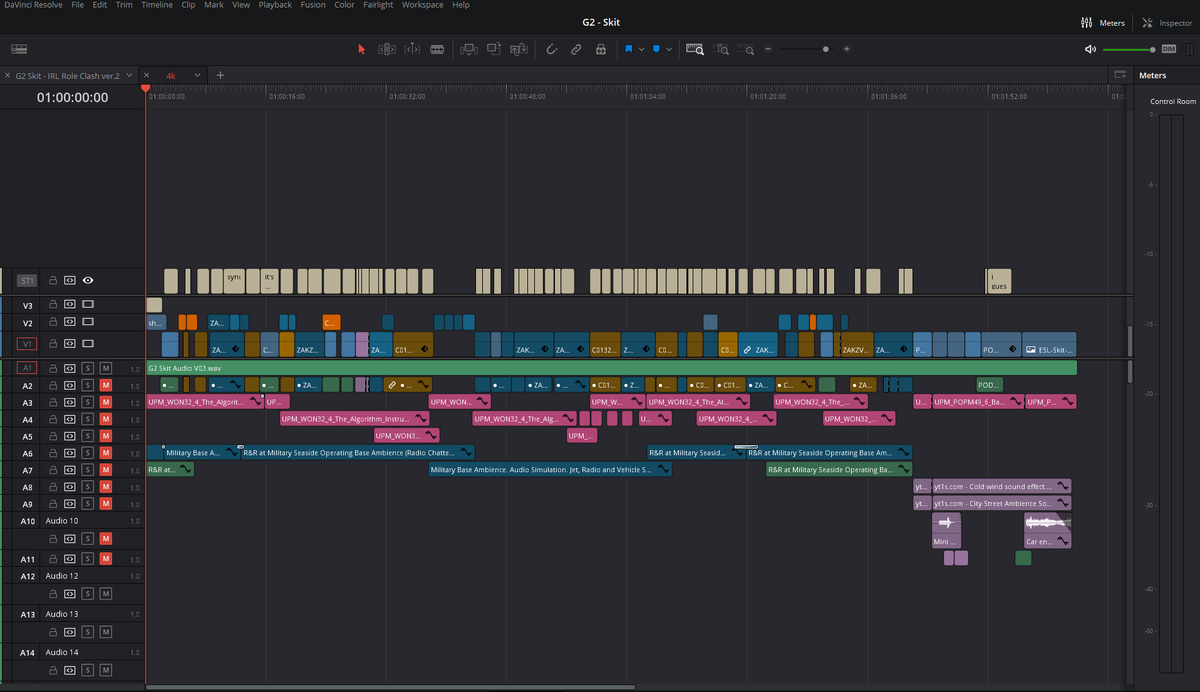Image resolution: width=1200 pixels, height=692 pixels.
Task: Click the floating Meters panel toggle icon
Action: pos(1121,75)
